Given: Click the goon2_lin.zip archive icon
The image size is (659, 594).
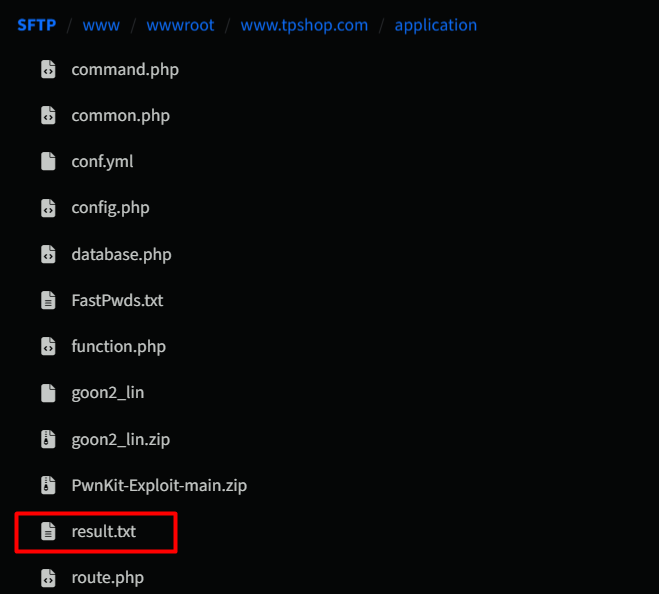Looking at the screenshot, I should pyautogui.click(x=47, y=439).
